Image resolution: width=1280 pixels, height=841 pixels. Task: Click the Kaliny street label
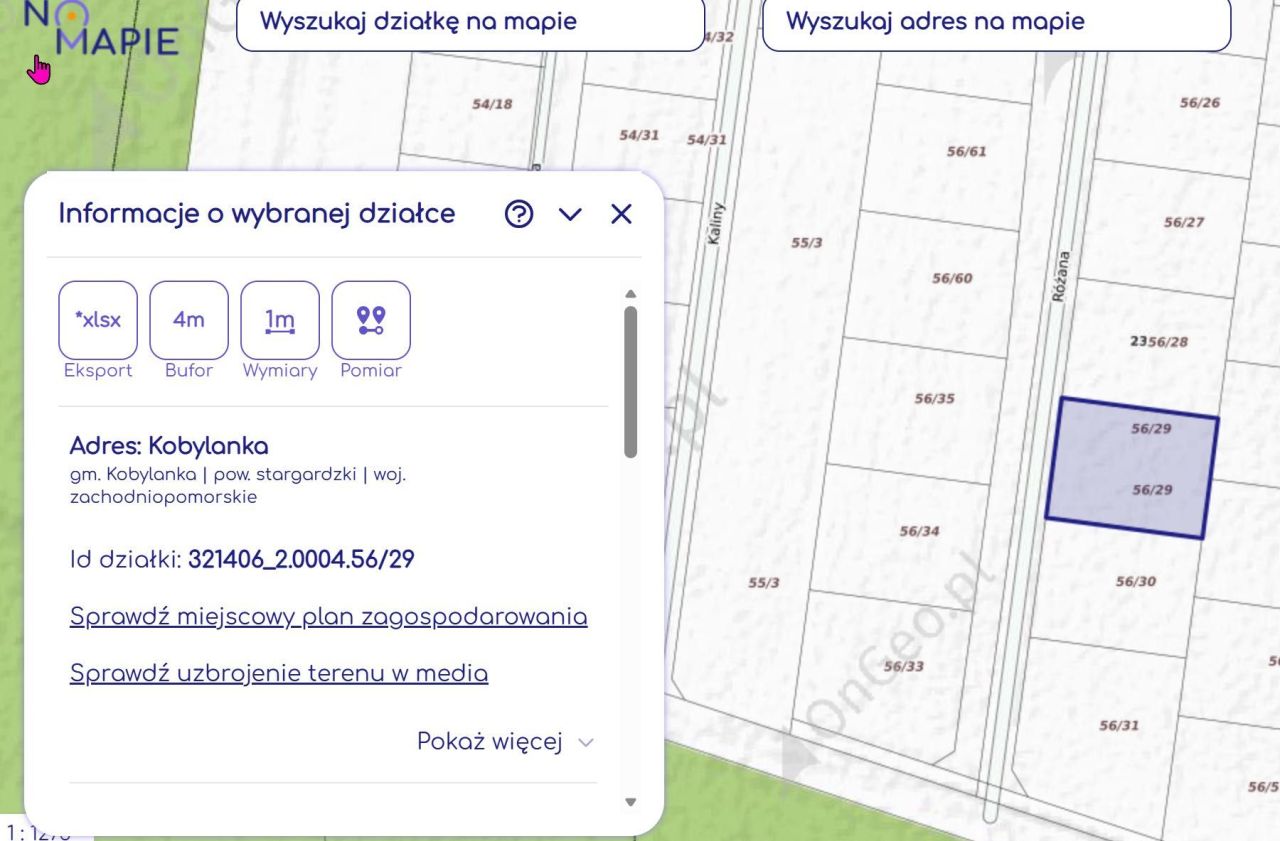click(x=714, y=224)
